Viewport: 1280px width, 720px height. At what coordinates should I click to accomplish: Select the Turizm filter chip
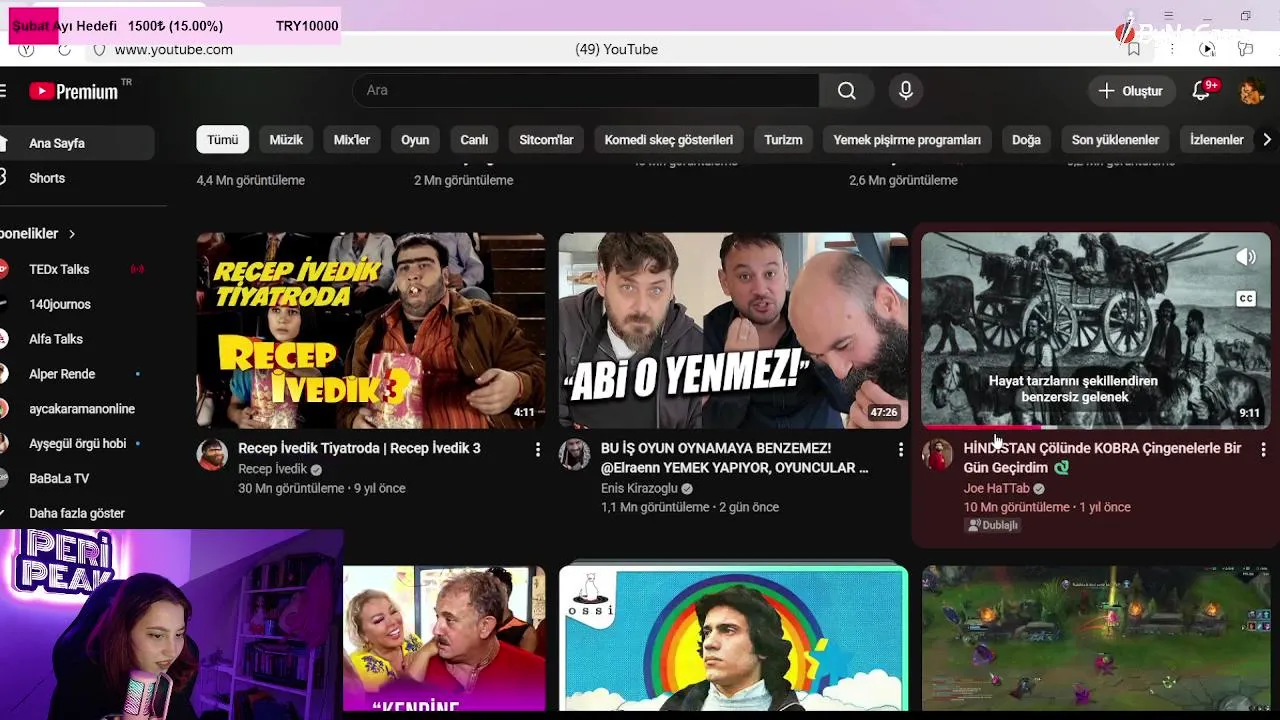click(783, 140)
